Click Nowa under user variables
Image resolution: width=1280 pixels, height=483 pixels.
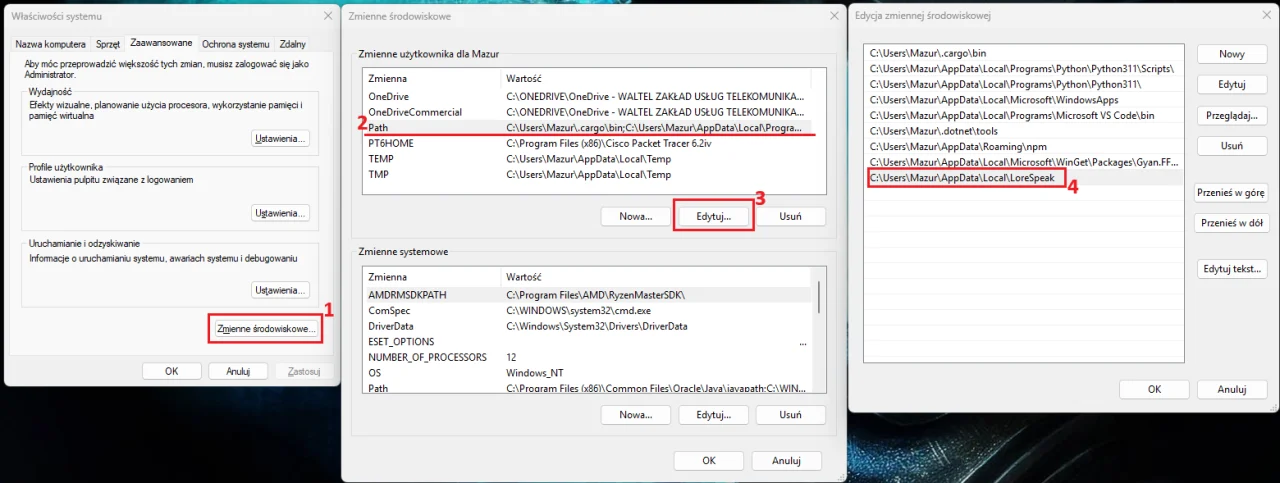[636, 216]
